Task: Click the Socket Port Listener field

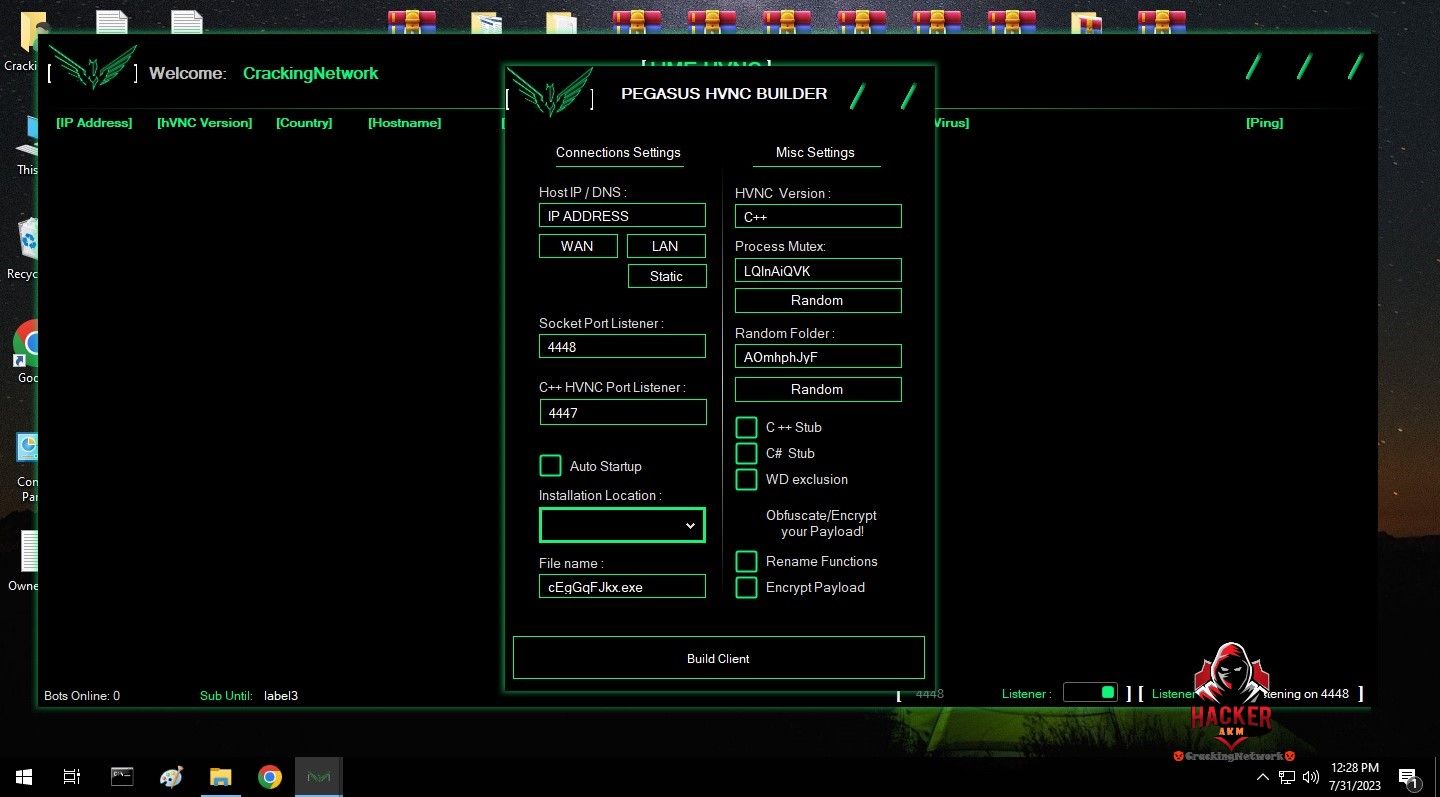Action: pos(622,347)
